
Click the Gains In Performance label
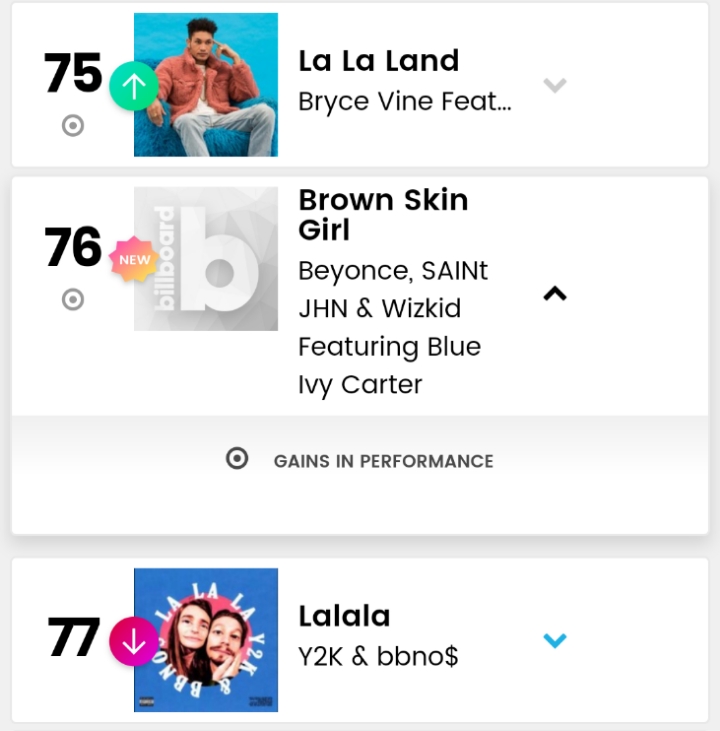[383, 461]
